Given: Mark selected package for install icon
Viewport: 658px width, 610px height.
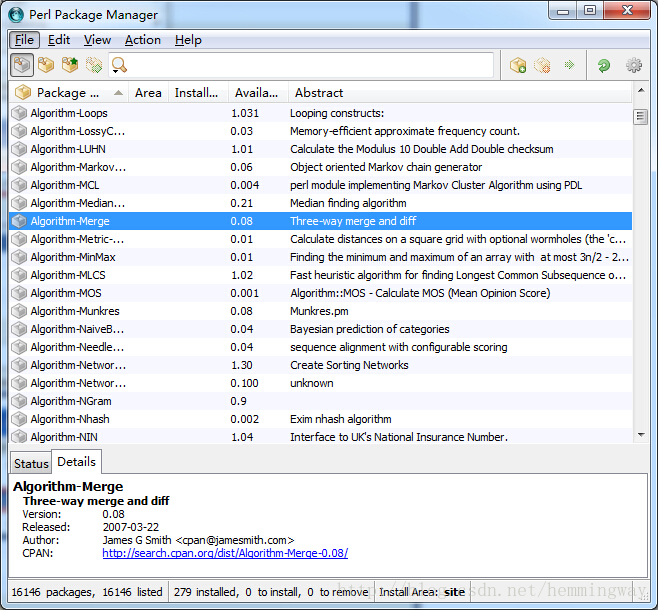Looking at the screenshot, I should pos(518,65).
